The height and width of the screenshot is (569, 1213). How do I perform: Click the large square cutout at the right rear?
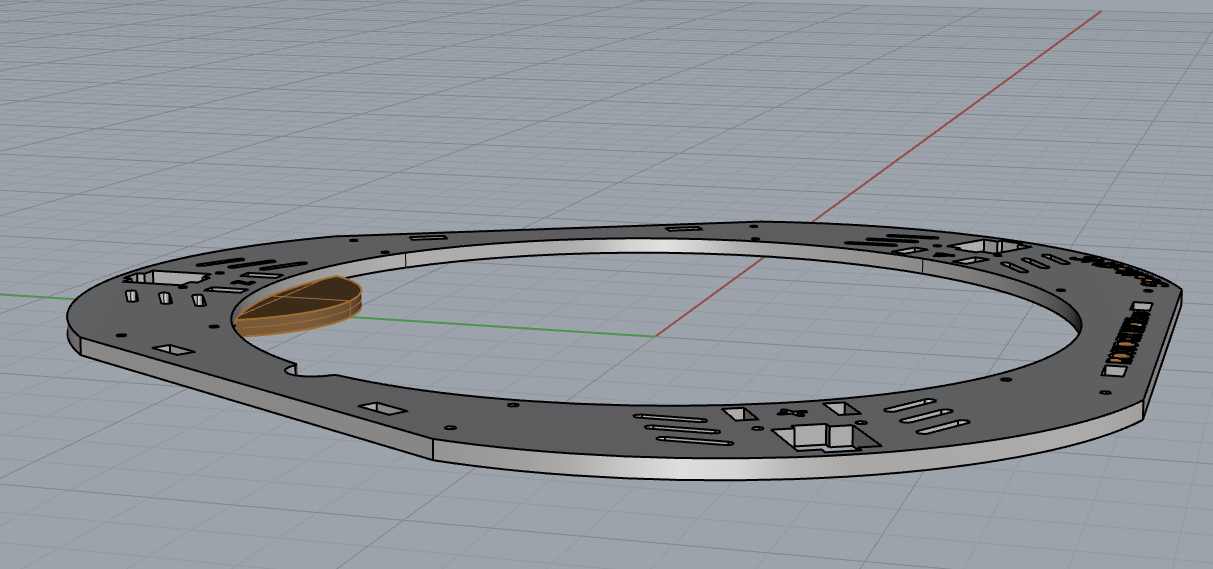coord(985,245)
